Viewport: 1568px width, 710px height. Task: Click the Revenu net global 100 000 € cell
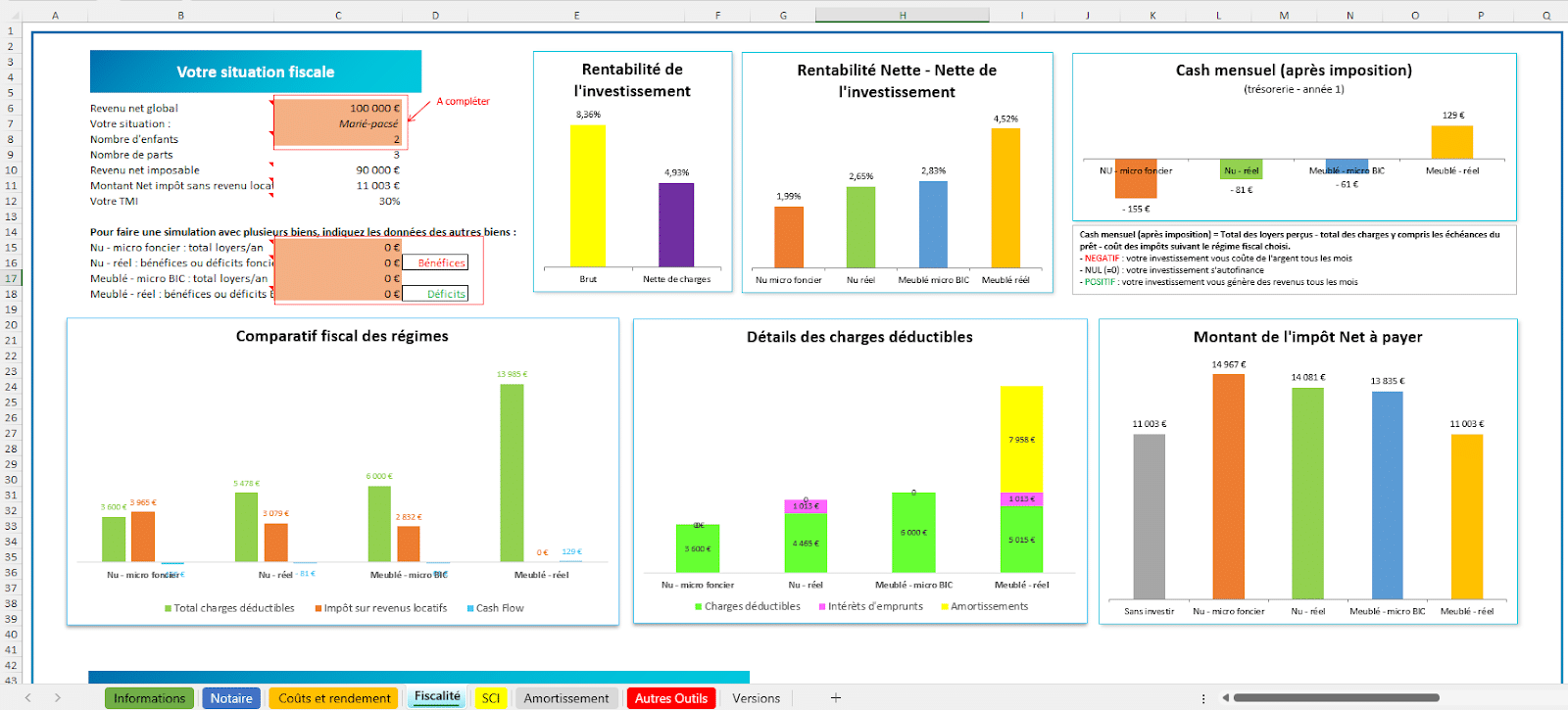click(x=338, y=108)
